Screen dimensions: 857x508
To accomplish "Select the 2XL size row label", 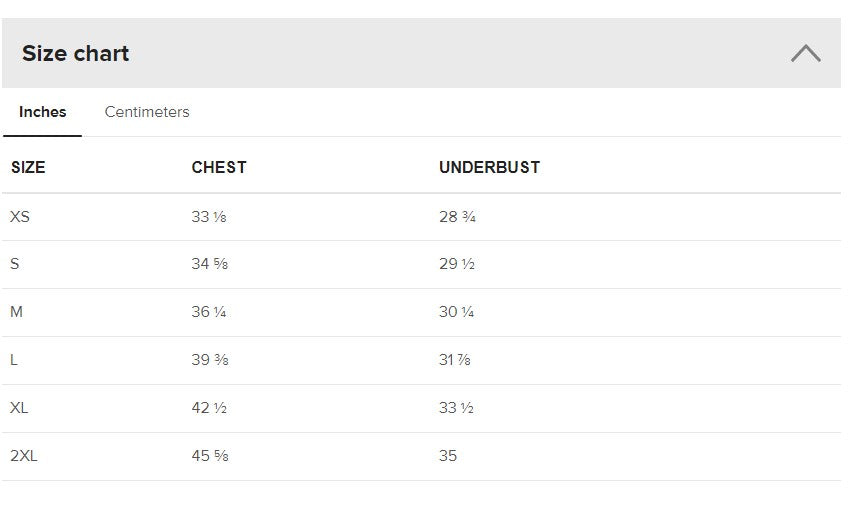I will coord(24,456).
